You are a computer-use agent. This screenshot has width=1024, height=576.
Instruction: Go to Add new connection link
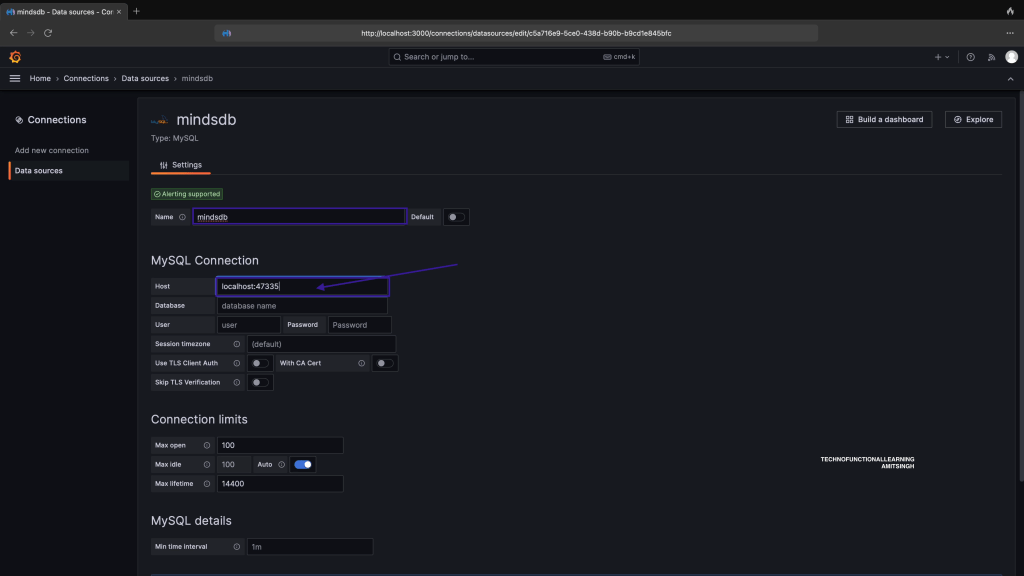(x=52, y=150)
